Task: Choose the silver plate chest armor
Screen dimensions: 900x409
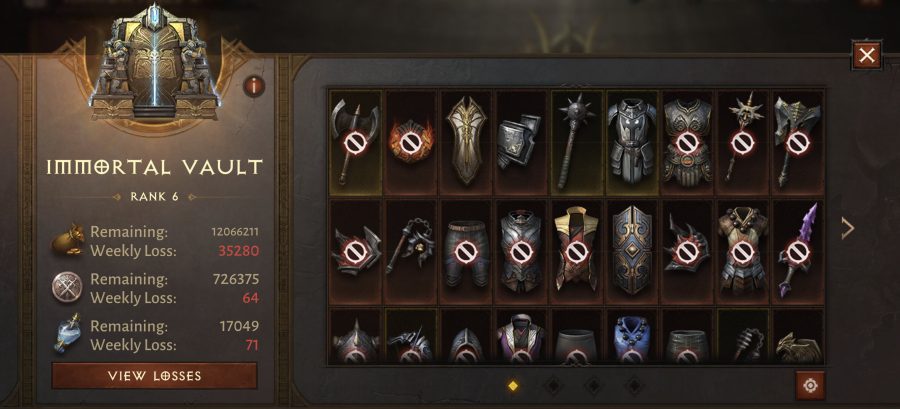Action: [631, 142]
